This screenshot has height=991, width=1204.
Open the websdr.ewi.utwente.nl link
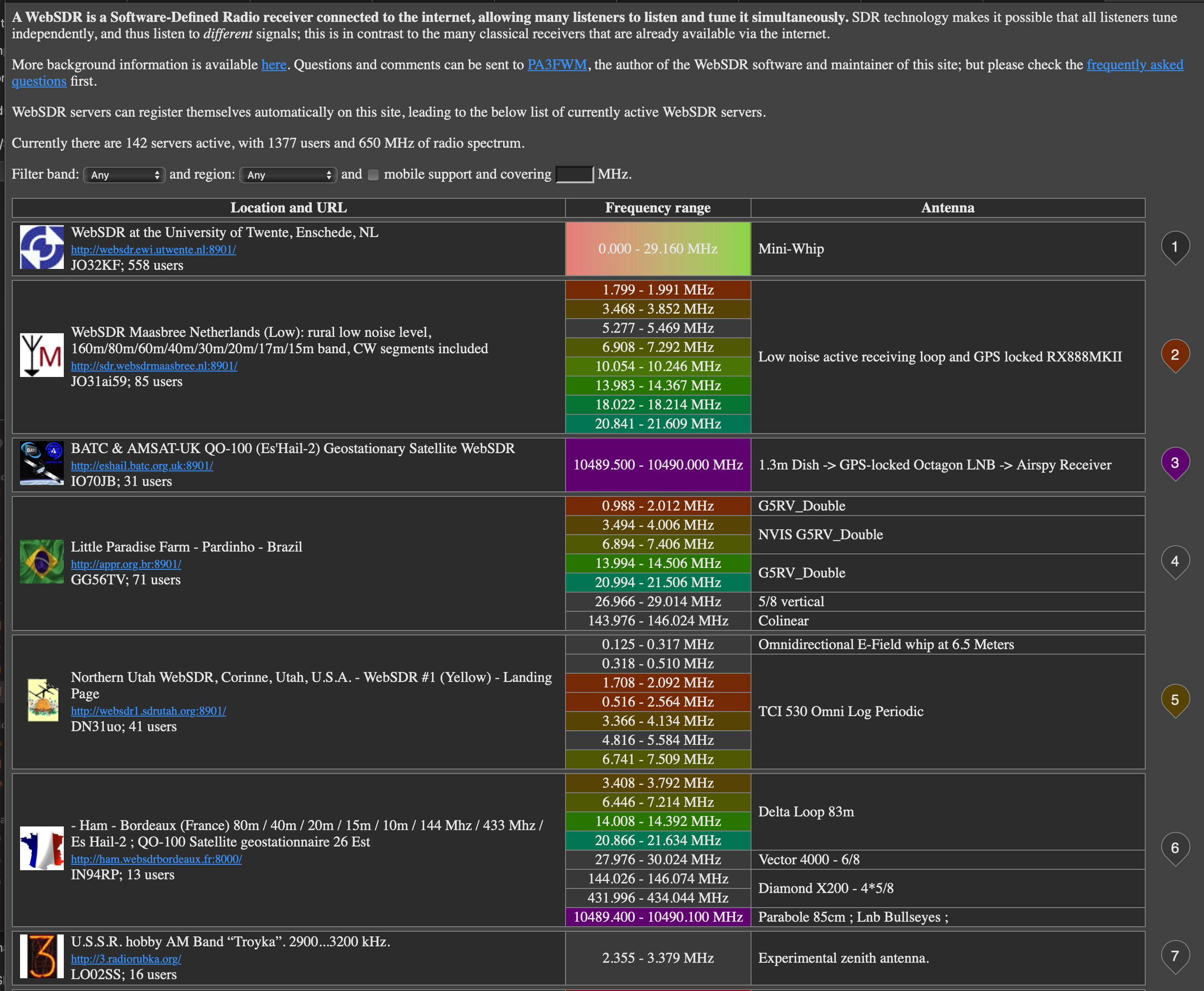pos(154,249)
